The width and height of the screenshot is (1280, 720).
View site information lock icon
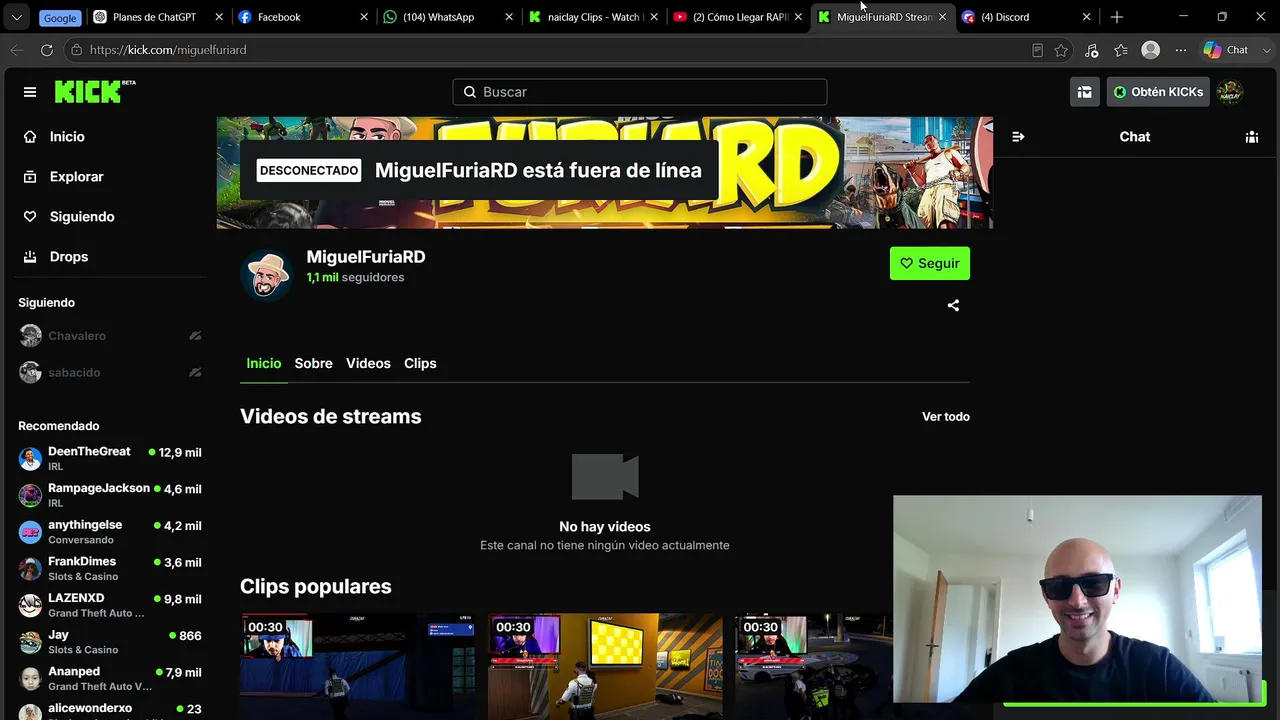[76, 50]
